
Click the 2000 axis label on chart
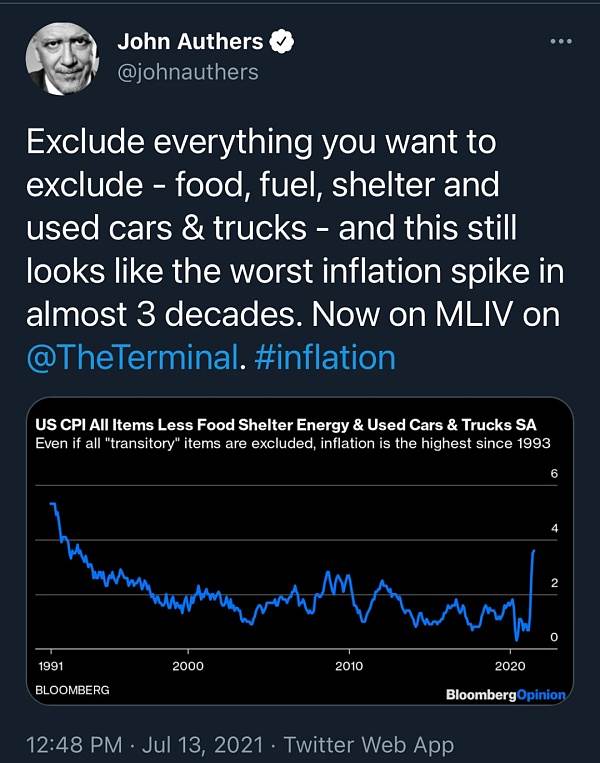tap(188, 666)
